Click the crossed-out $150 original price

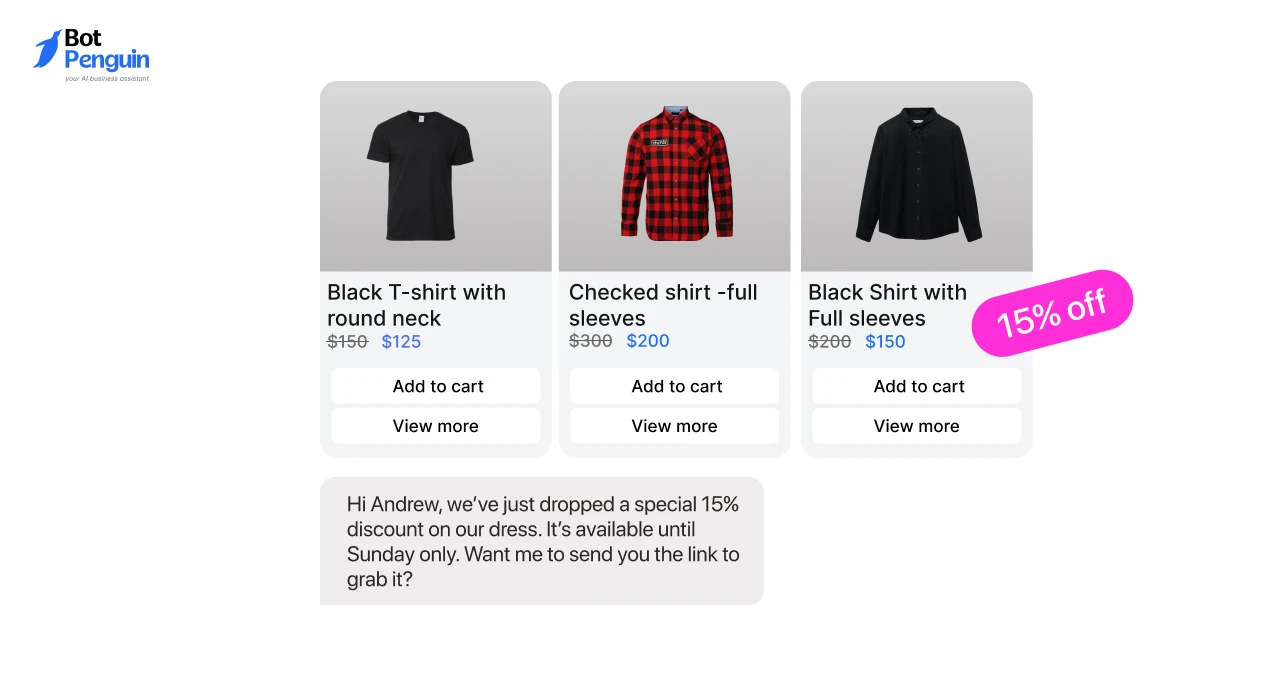pos(347,342)
